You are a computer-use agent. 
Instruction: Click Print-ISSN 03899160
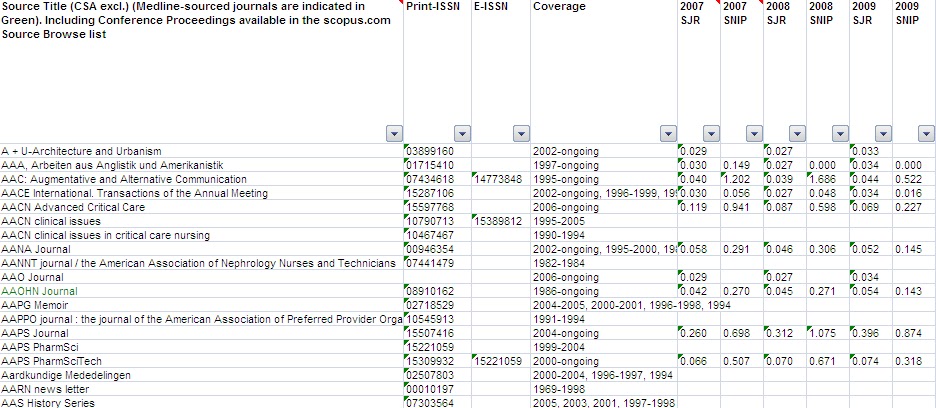(x=437, y=151)
